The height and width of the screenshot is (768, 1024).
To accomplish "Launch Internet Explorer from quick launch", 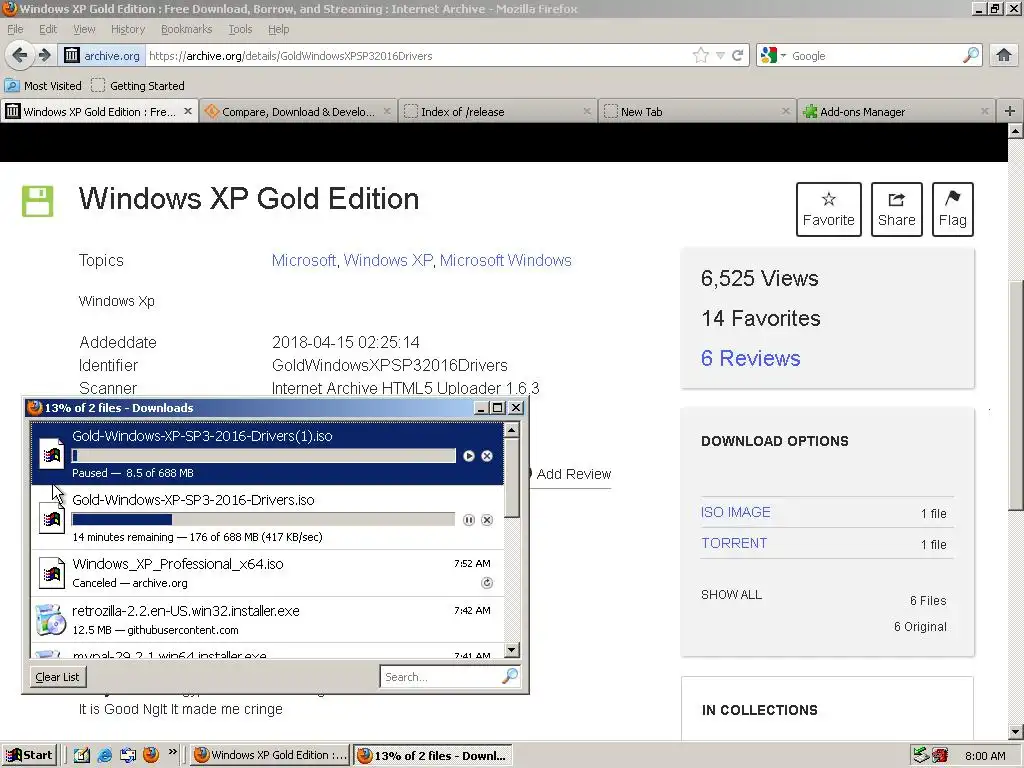I will (104, 756).
